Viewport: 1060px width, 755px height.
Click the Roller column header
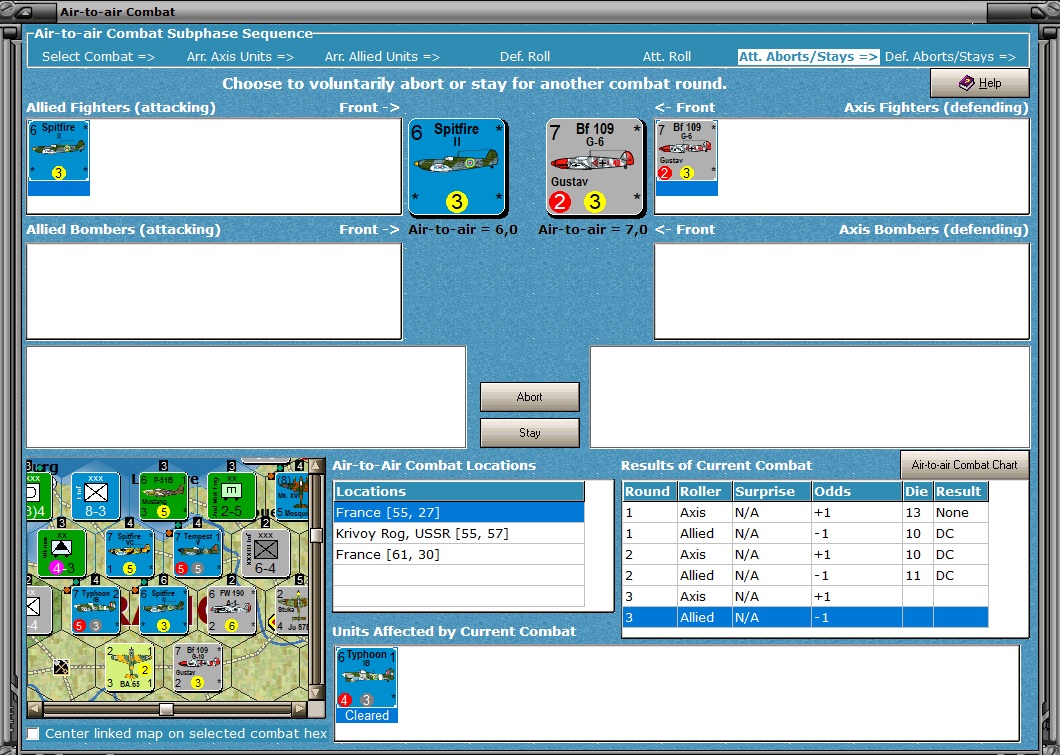704,491
